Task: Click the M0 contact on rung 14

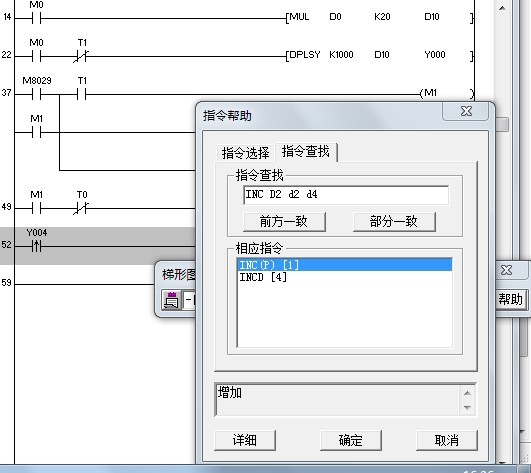Action: pyautogui.click(x=36, y=18)
